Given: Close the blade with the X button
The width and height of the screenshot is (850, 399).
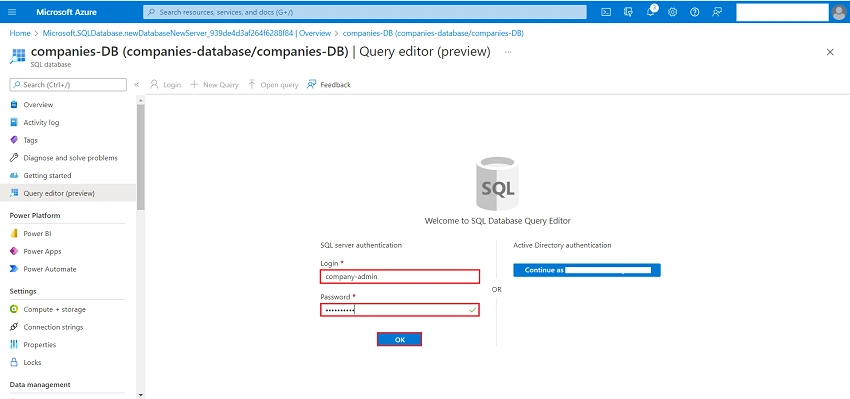Looking at the screenshot, I should click(830, 52).
